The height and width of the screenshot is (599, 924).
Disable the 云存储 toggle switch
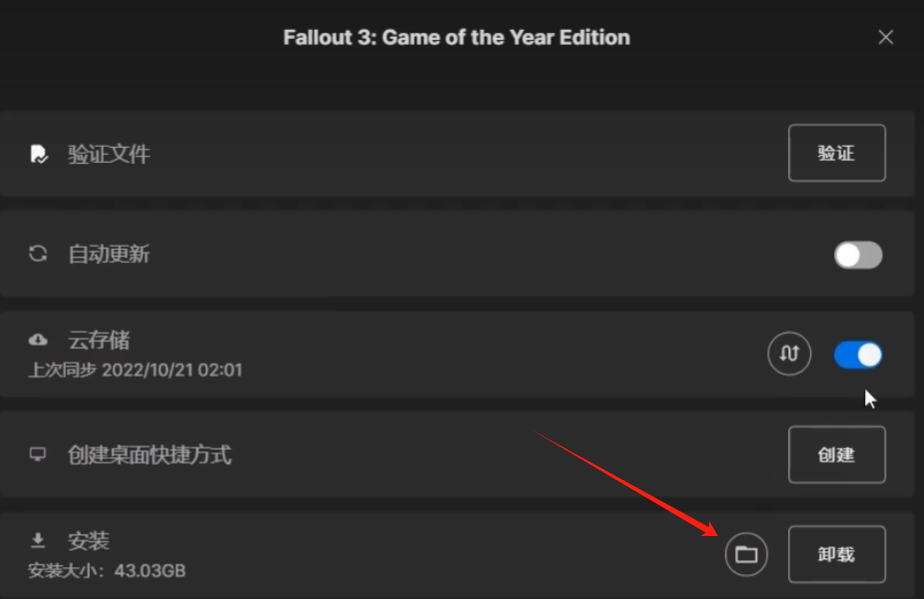point(858,355)
